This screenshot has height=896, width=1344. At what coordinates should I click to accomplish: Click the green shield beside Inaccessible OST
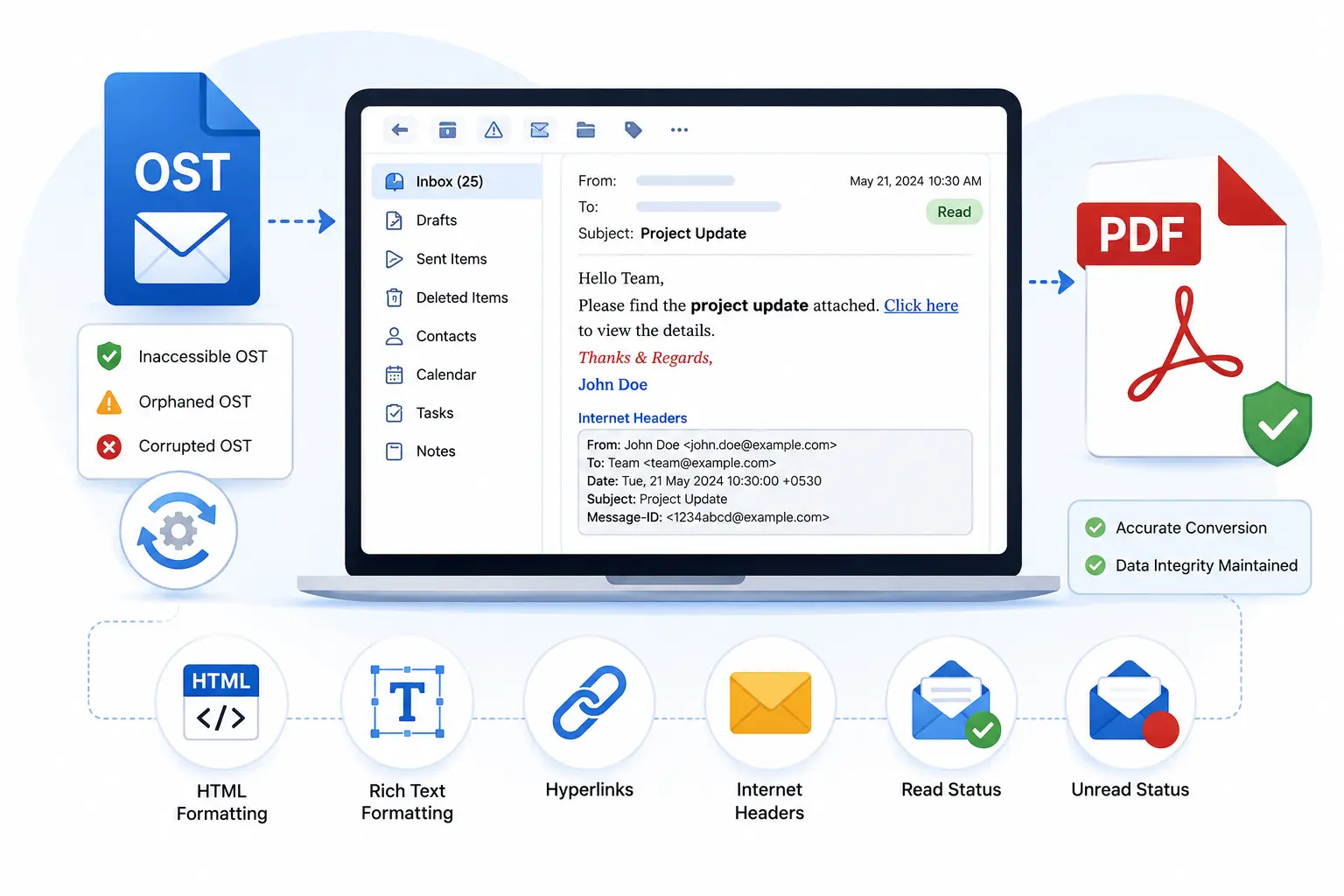click(109, 356)
